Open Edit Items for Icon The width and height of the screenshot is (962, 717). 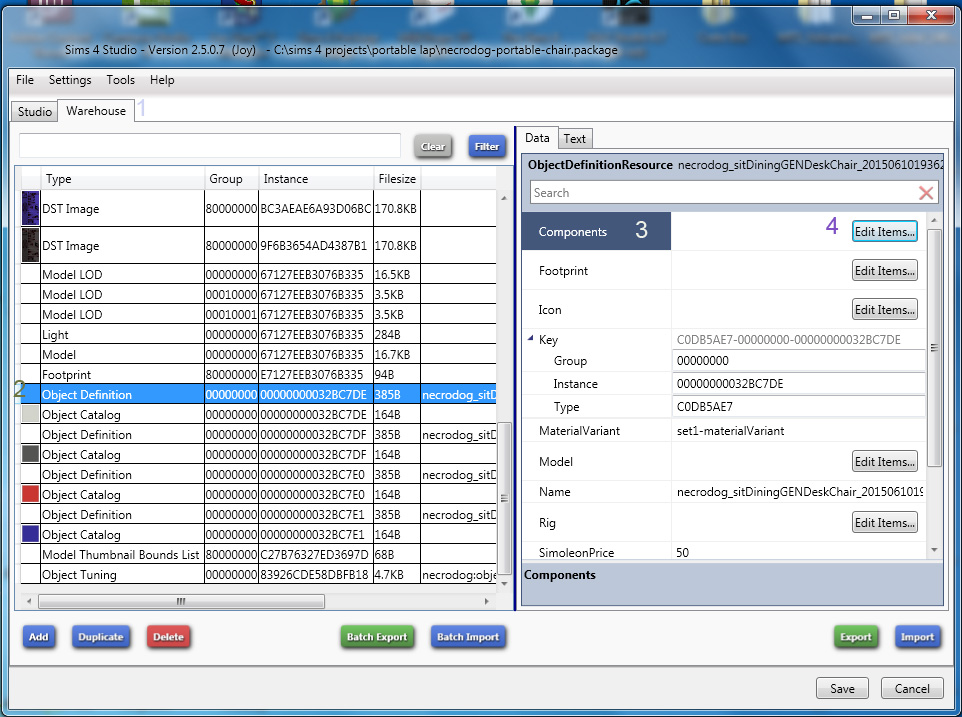(x=884, y=310)
